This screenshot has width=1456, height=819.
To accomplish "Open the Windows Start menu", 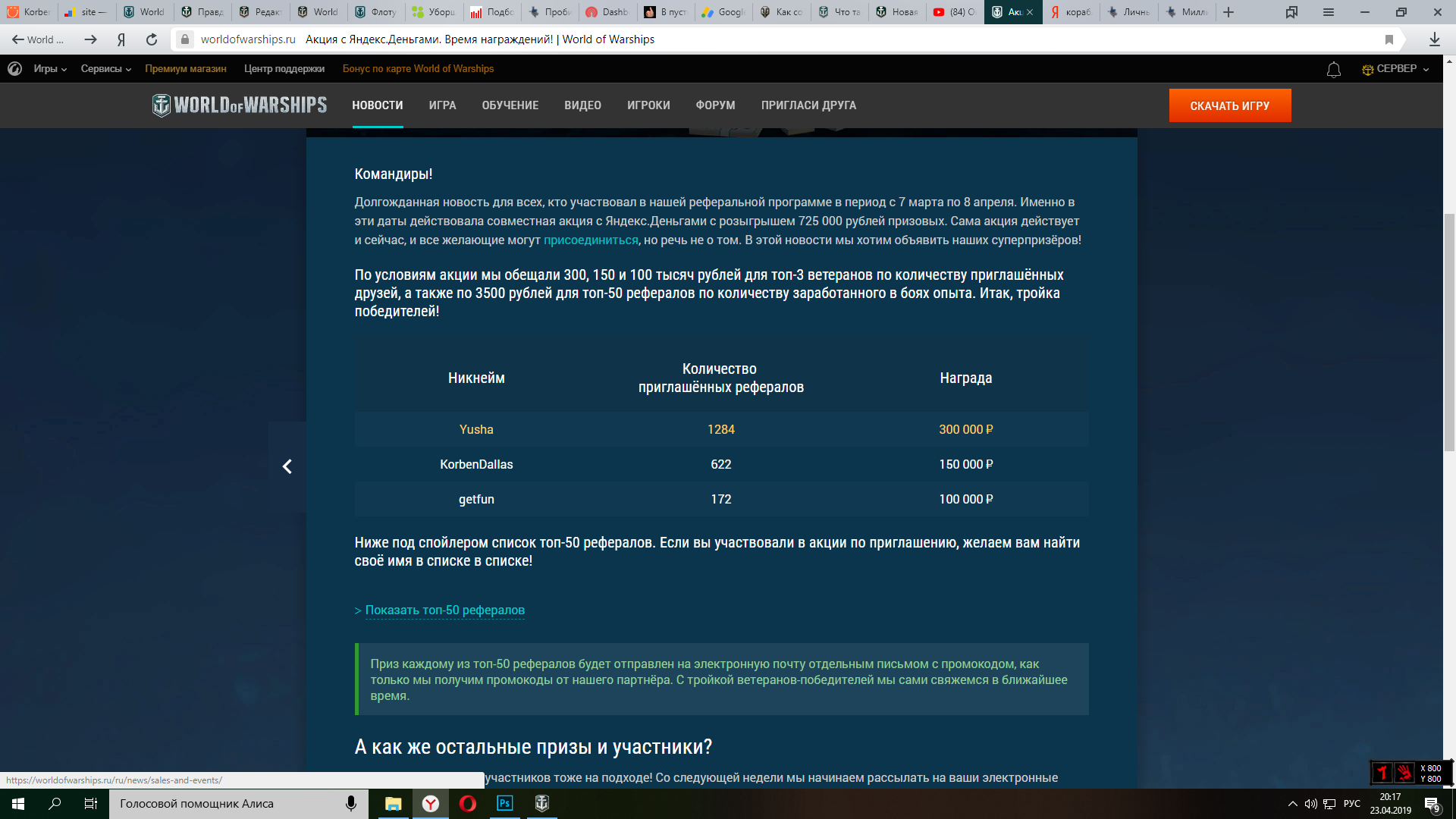I will click(x=18, y=804).
